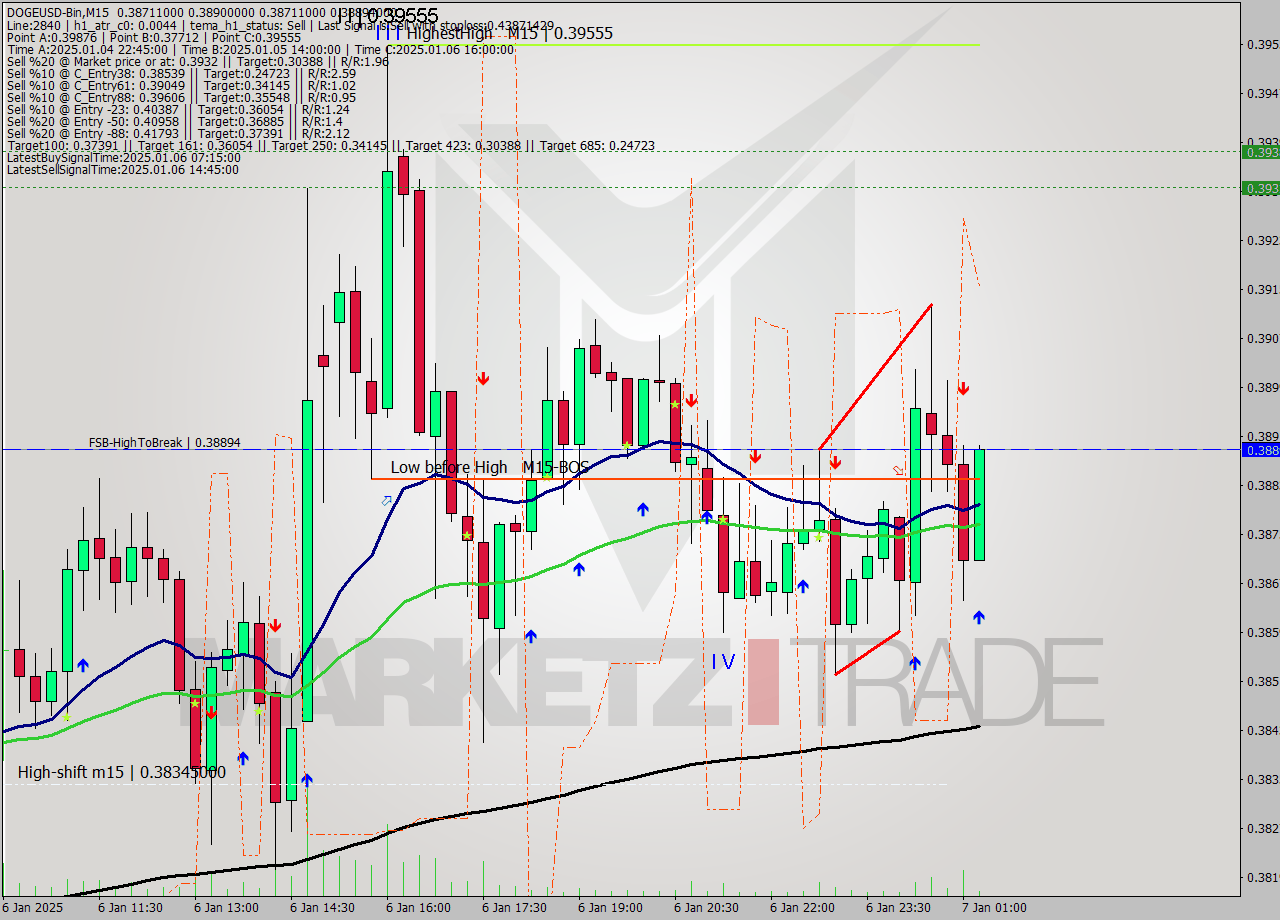Select the '6 Jan 14:30' time label
This screenshot has height=920, width=1280.
pos(322,908)
